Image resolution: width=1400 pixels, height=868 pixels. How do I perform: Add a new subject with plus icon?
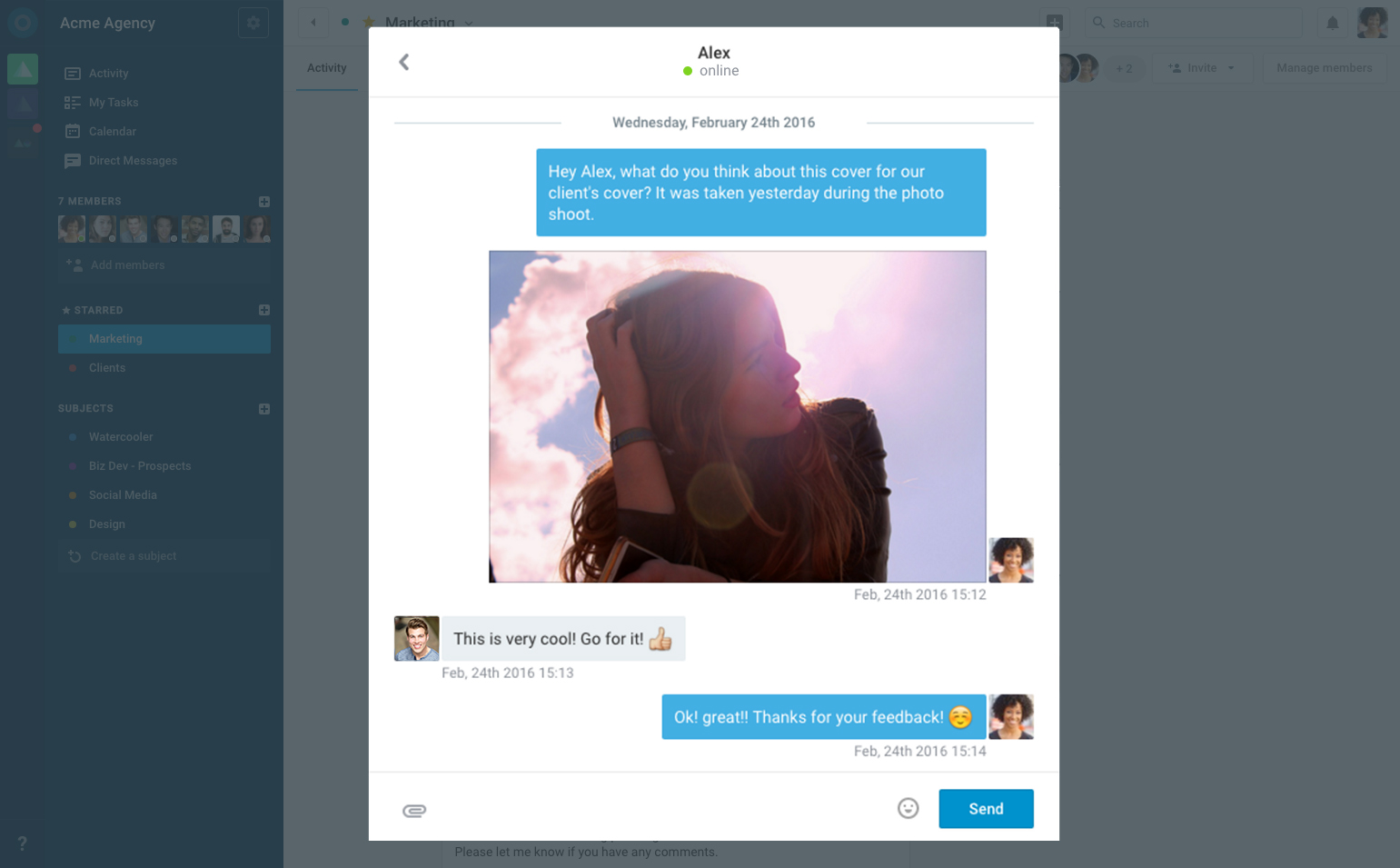[264, 409]
